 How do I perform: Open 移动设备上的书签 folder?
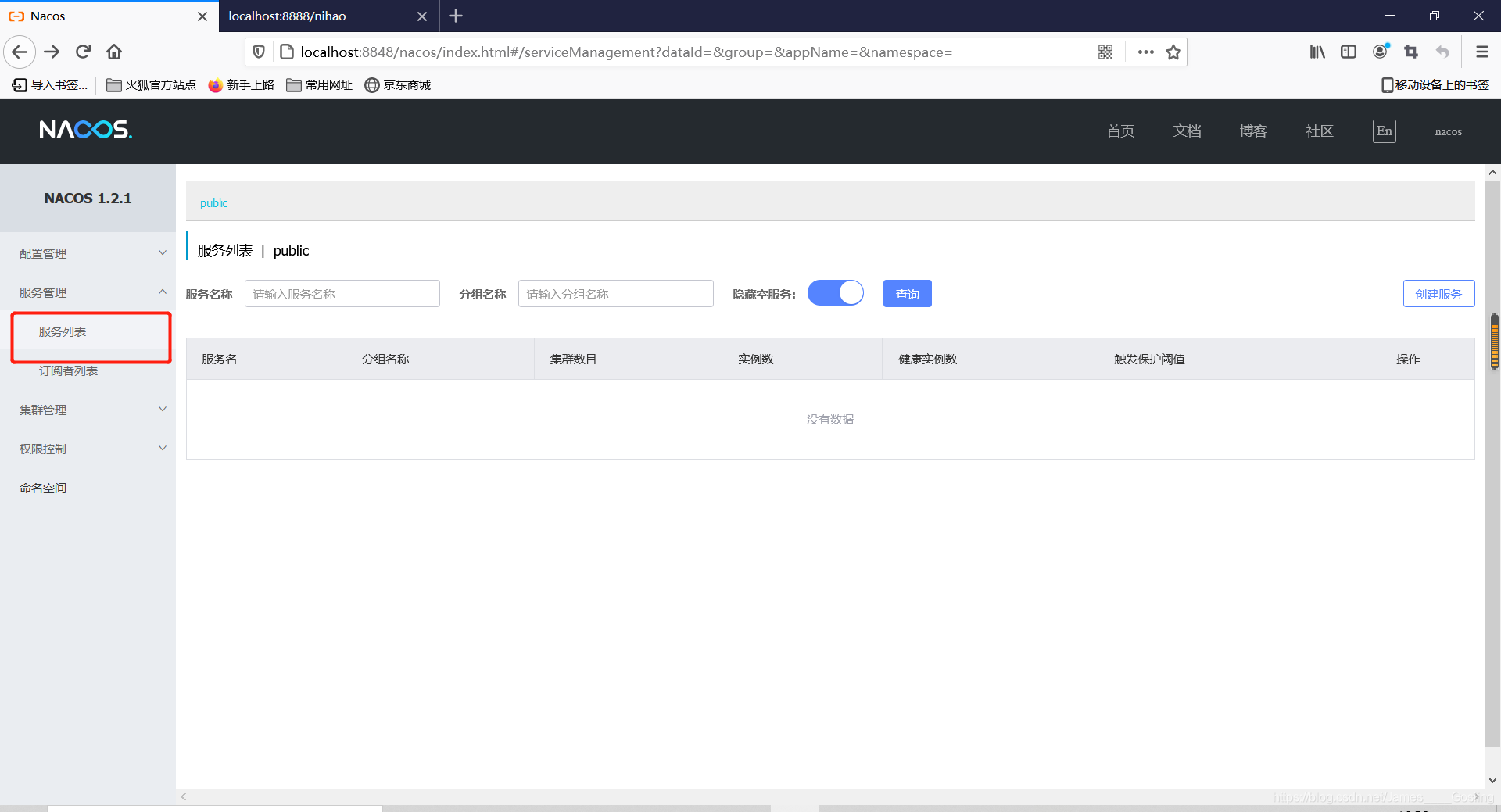(1435, 84)
